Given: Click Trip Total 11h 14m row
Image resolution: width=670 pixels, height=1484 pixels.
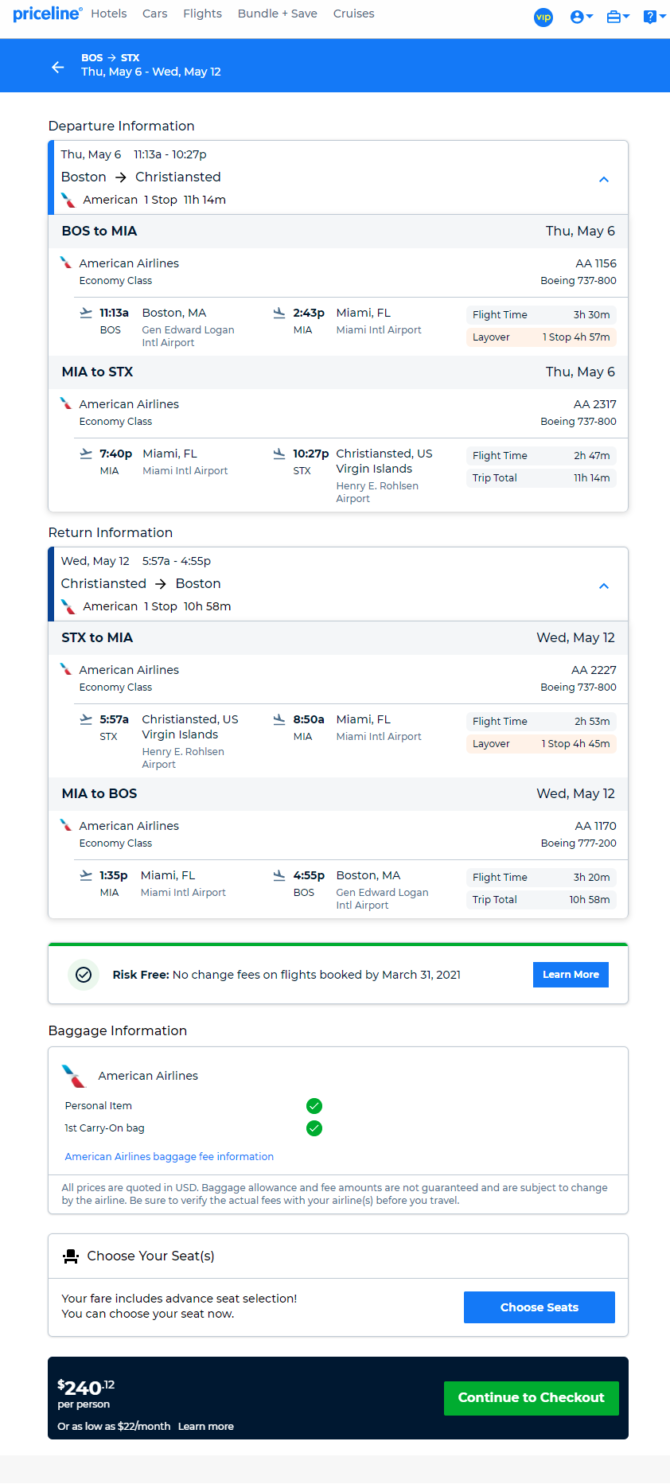Looking at the screenshot, I should [x=542, y=478].
